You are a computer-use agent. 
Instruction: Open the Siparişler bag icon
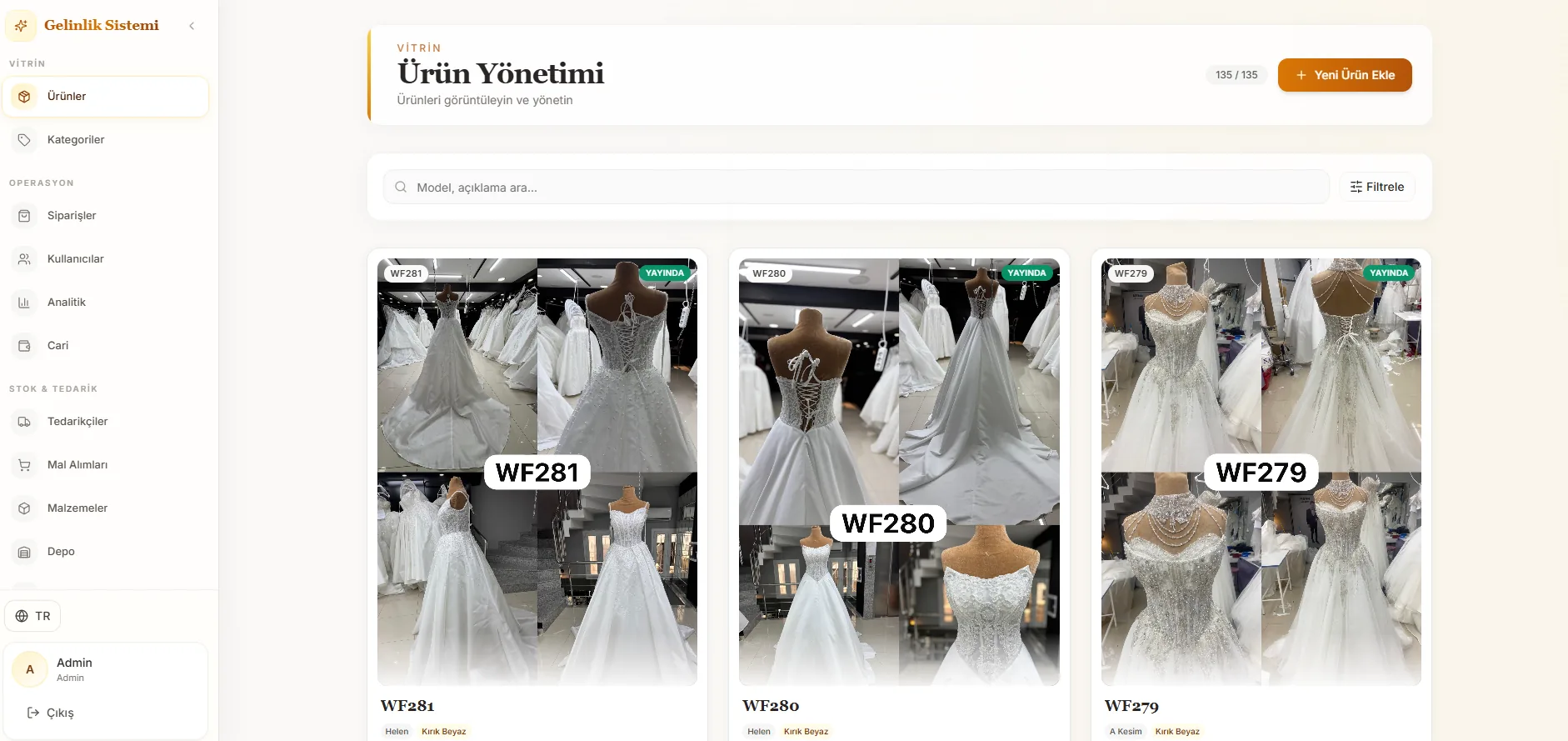click(24, 216)
